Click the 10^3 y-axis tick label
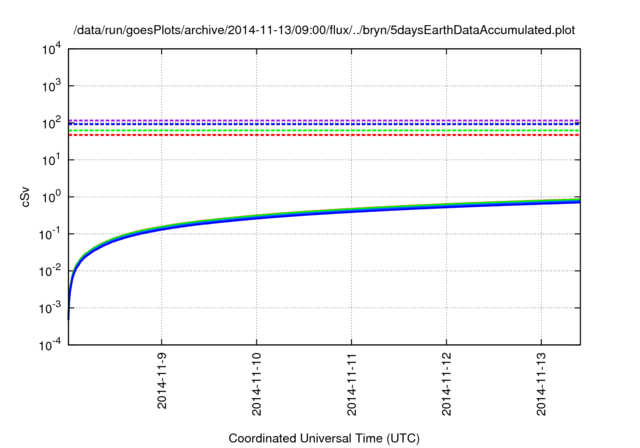This screenshot has width=640, height=448. (x=52, y=86)
